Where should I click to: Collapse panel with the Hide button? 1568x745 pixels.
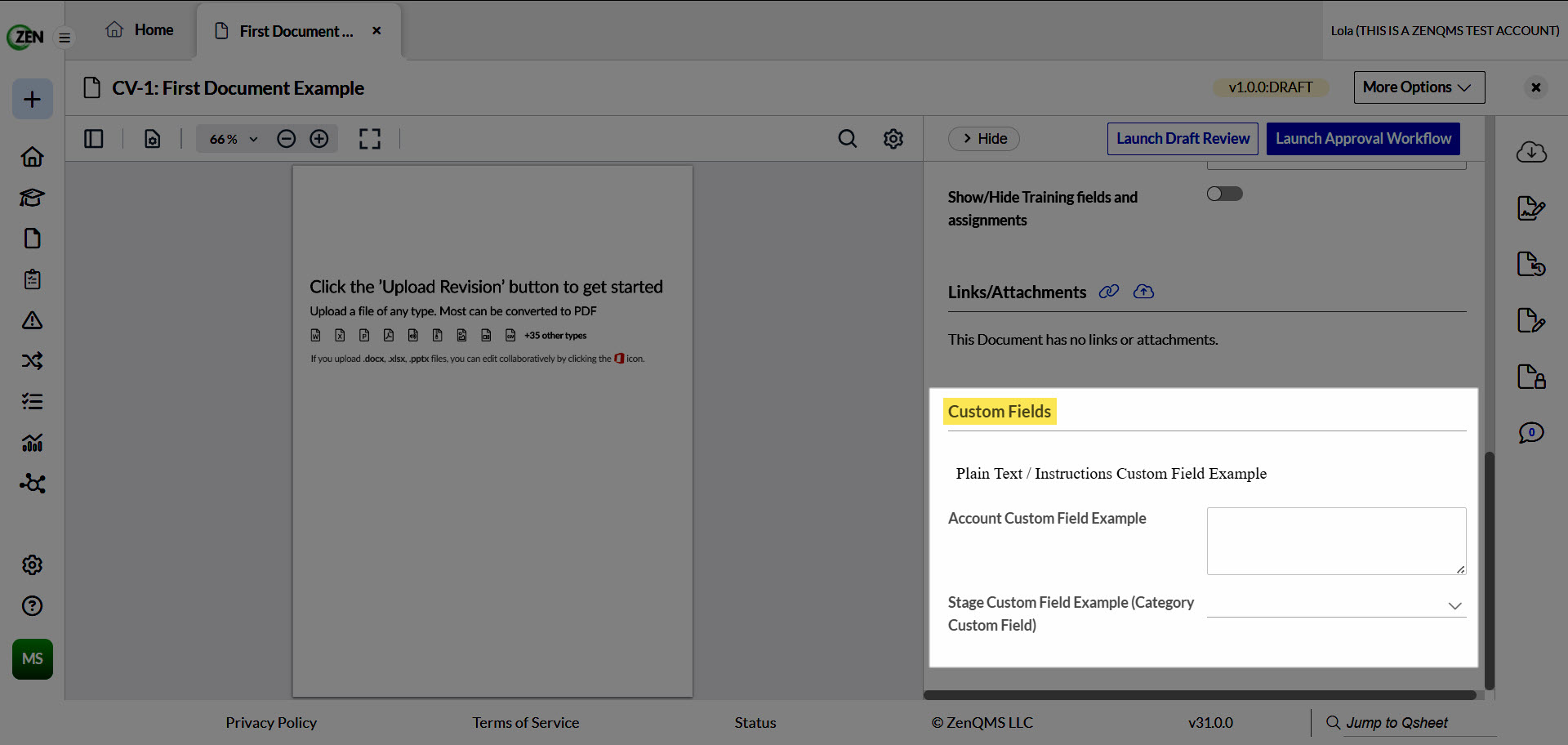pyautogui.click(x=984, y=139)
